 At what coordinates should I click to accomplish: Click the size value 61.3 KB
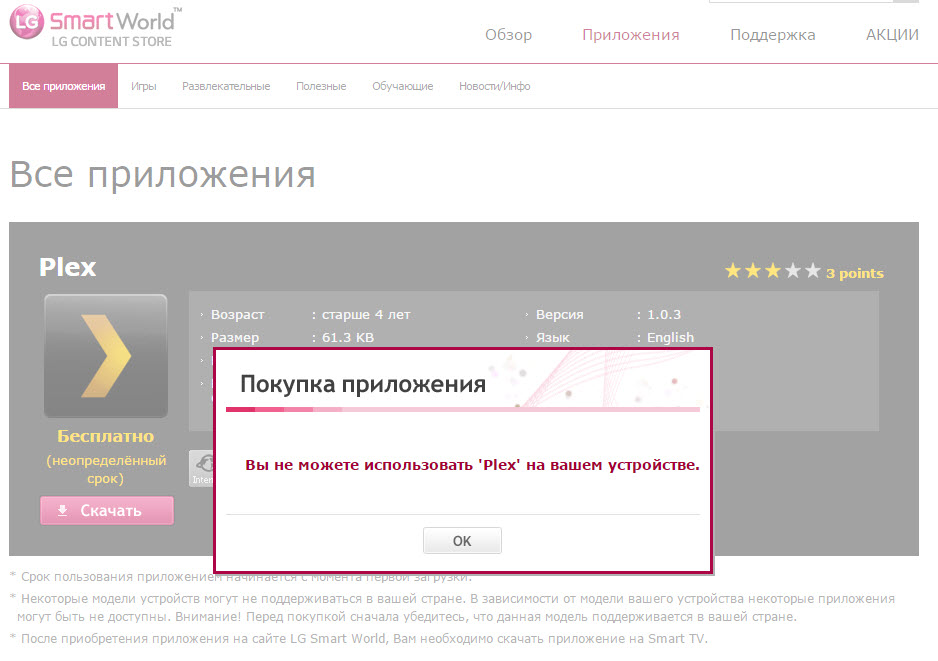click(348, 337)
